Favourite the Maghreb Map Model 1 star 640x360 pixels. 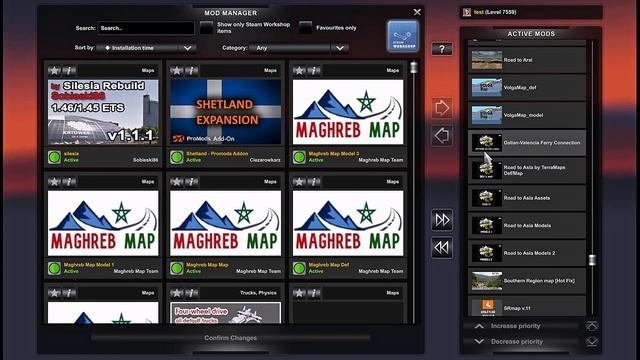54,182
